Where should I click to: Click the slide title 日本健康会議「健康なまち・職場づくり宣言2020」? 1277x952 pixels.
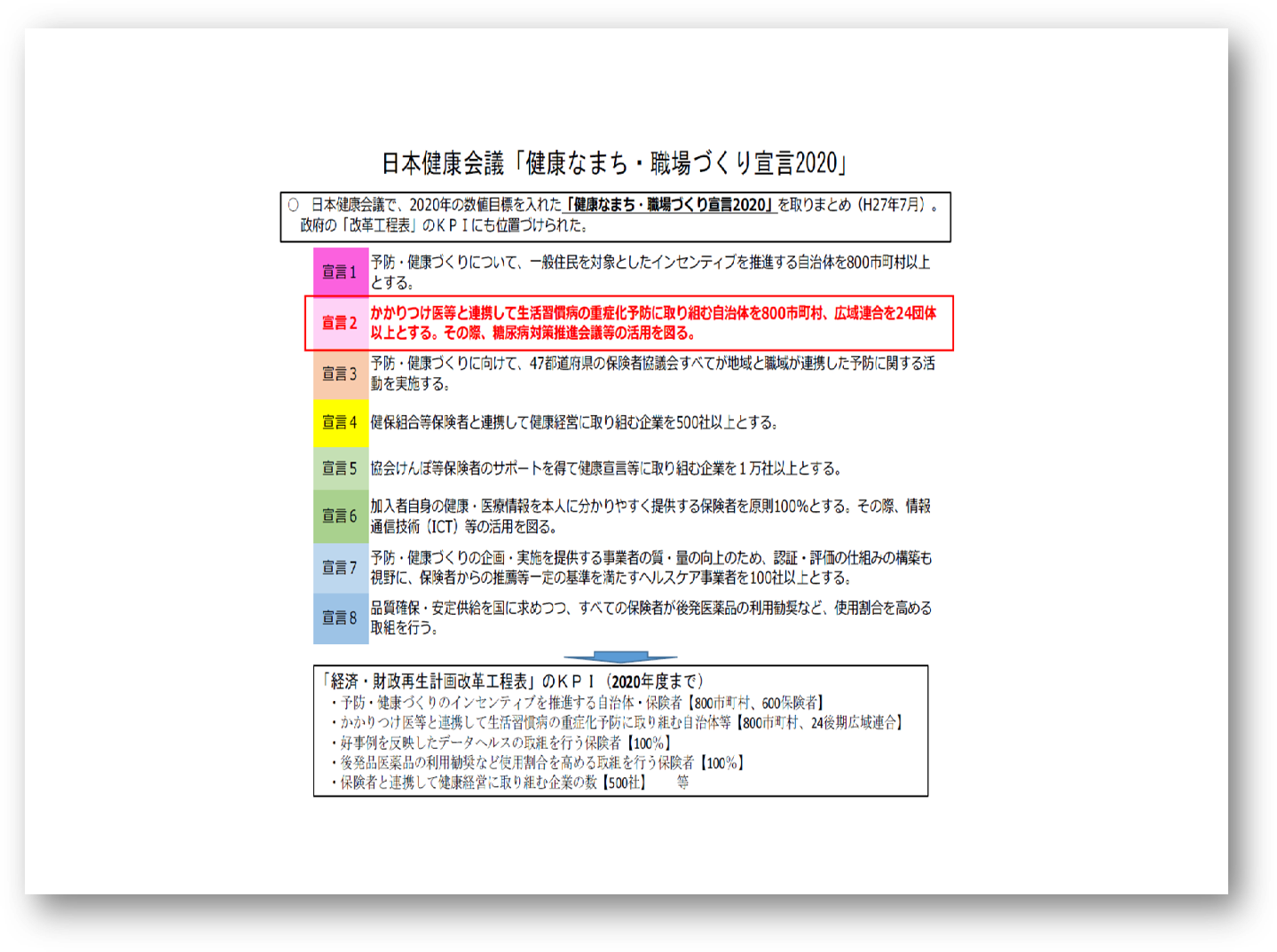[614, 163]
